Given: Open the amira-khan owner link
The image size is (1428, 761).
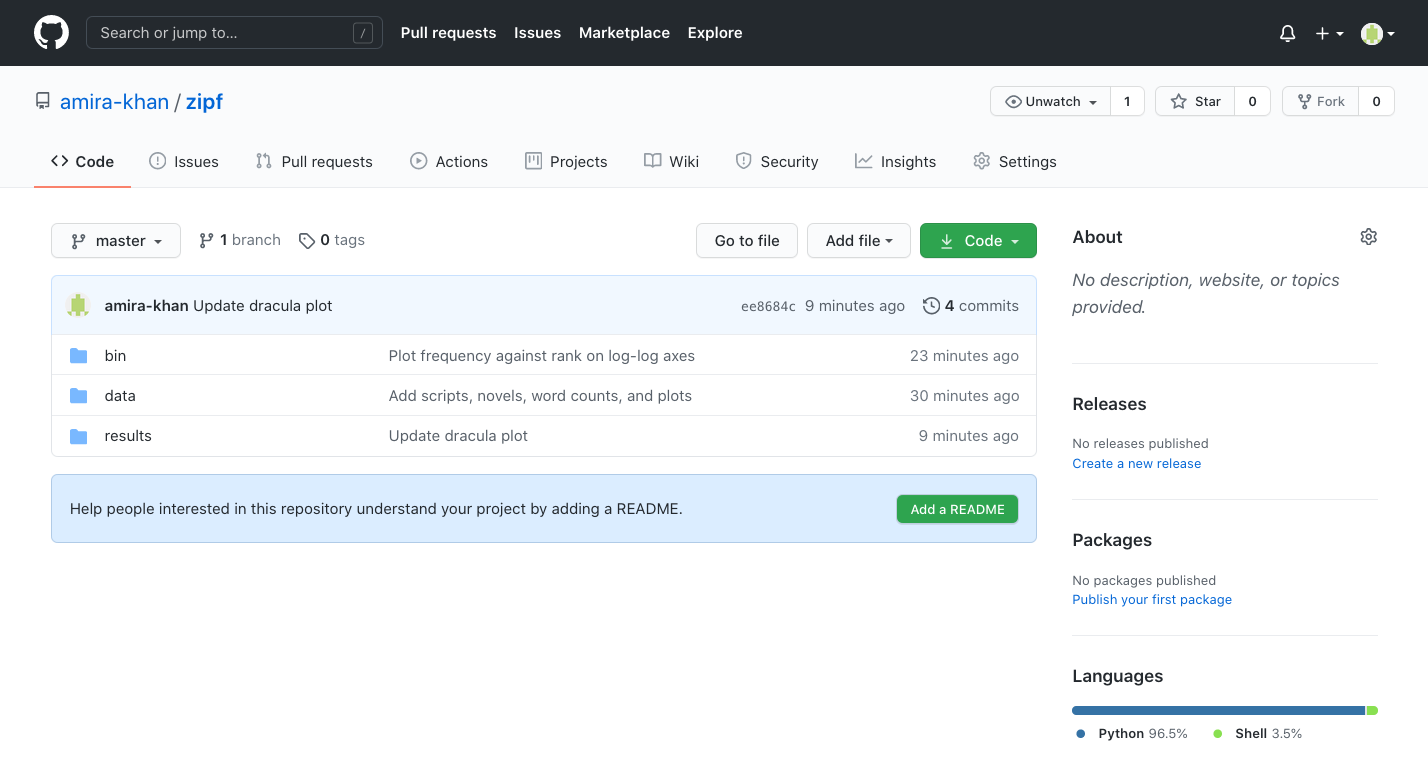Looking at the screenshot, I should [114, 102].
